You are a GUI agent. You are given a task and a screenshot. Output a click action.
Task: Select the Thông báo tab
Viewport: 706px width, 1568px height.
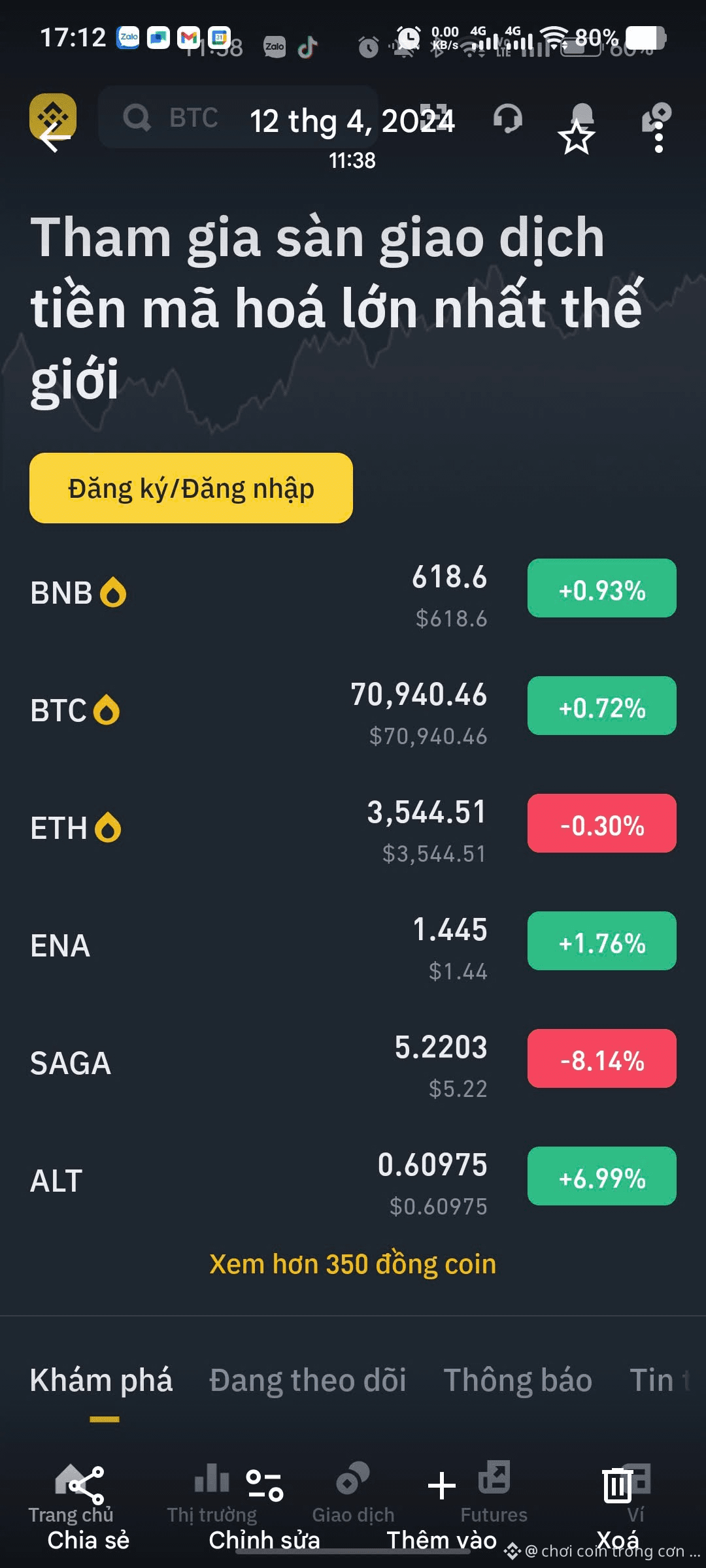[x=518, y=1380]
